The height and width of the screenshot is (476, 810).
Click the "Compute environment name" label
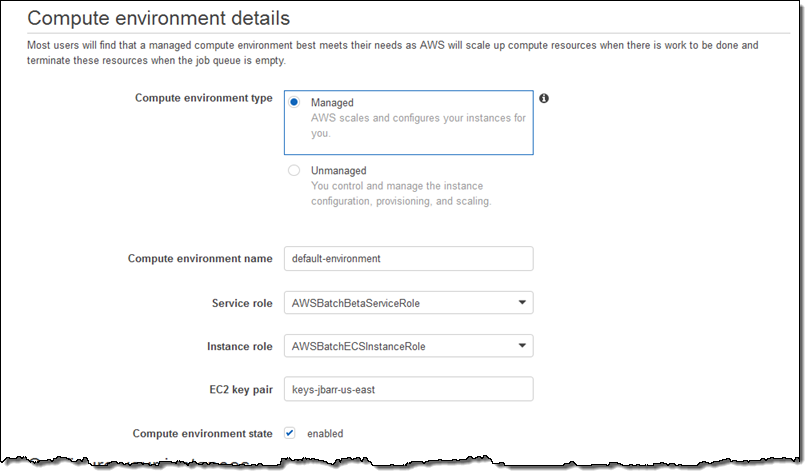[x=200, y=258]
